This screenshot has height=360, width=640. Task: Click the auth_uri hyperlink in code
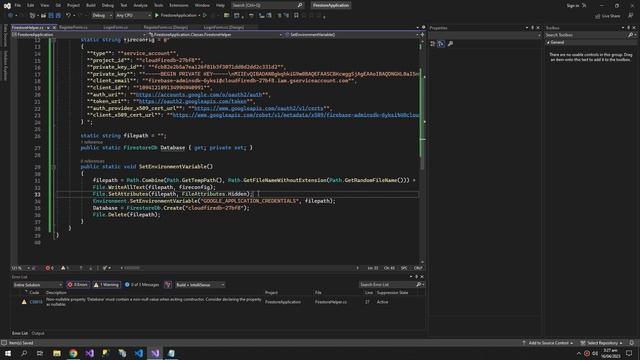[x=199, y=95]
